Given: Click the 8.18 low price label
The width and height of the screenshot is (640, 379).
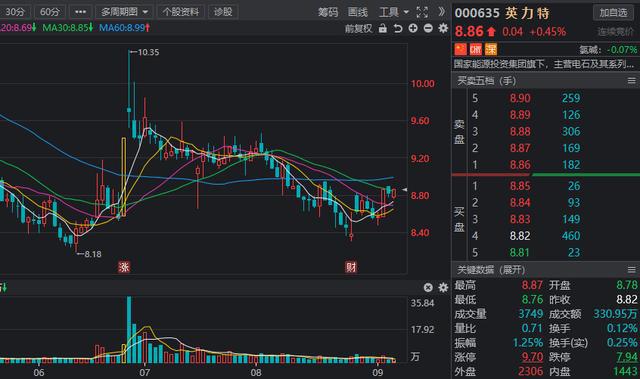Looking at the screenshot, I should (x=93, y=254).
